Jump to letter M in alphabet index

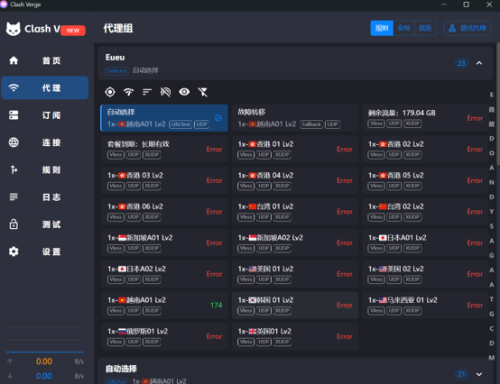click(x=491, y=358)
